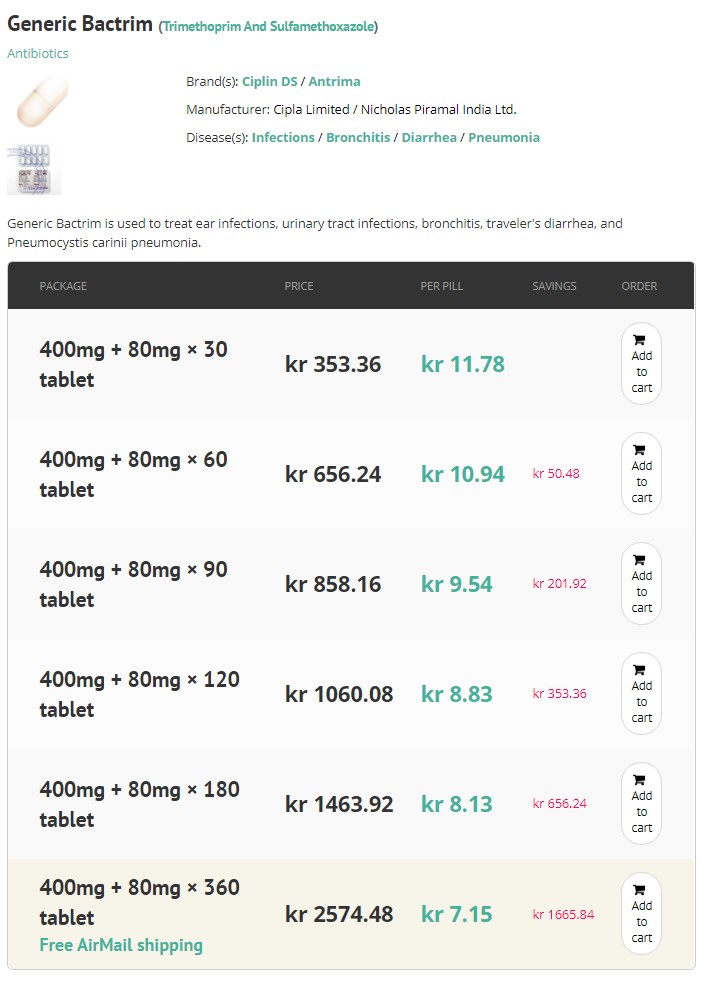This screenshot has height=994, width=701.
Task: View the Diarrhea disease link
Action: click(x=428, y=137)
